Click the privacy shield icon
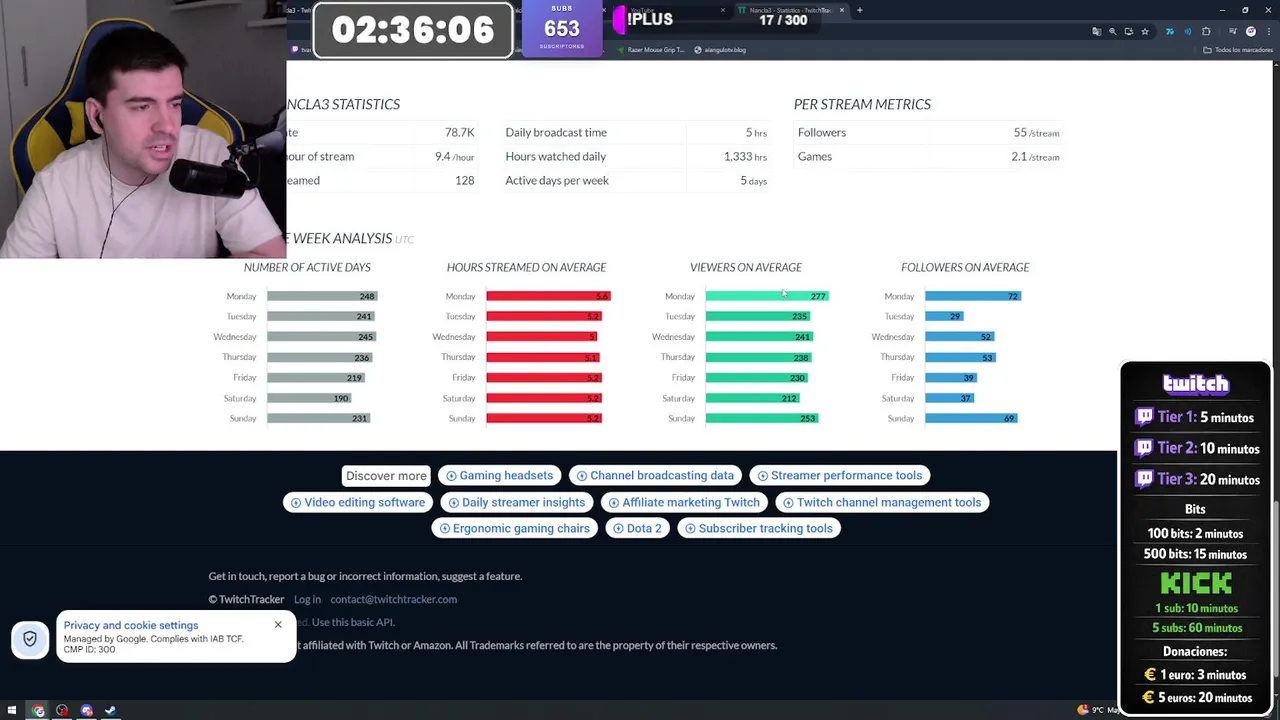Viewport: 1280px width, 720px height. pos(30,639)
